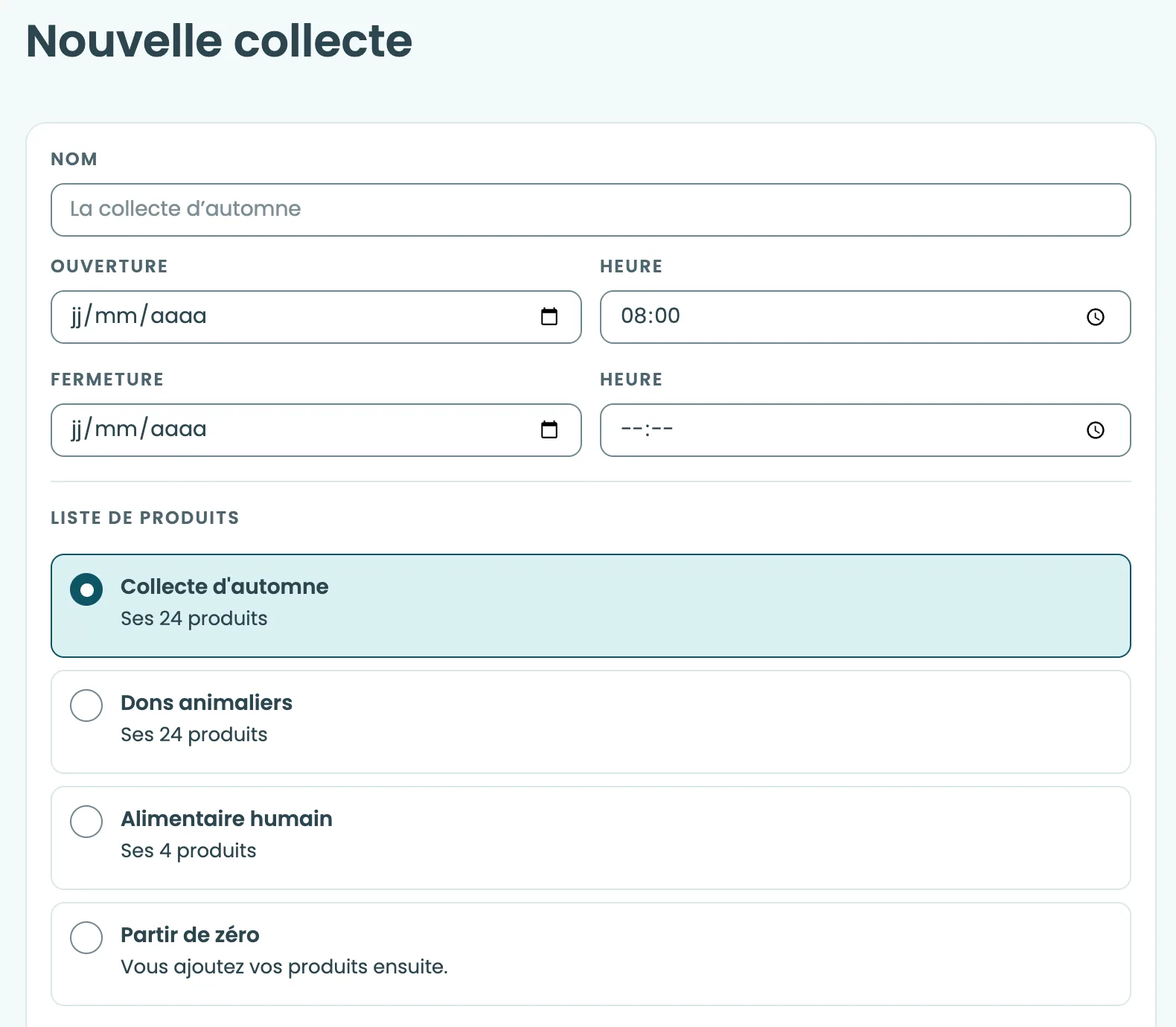Open the Ouverture date calendar picker
Screen dimensions: 1176x1027
(549, 316)
